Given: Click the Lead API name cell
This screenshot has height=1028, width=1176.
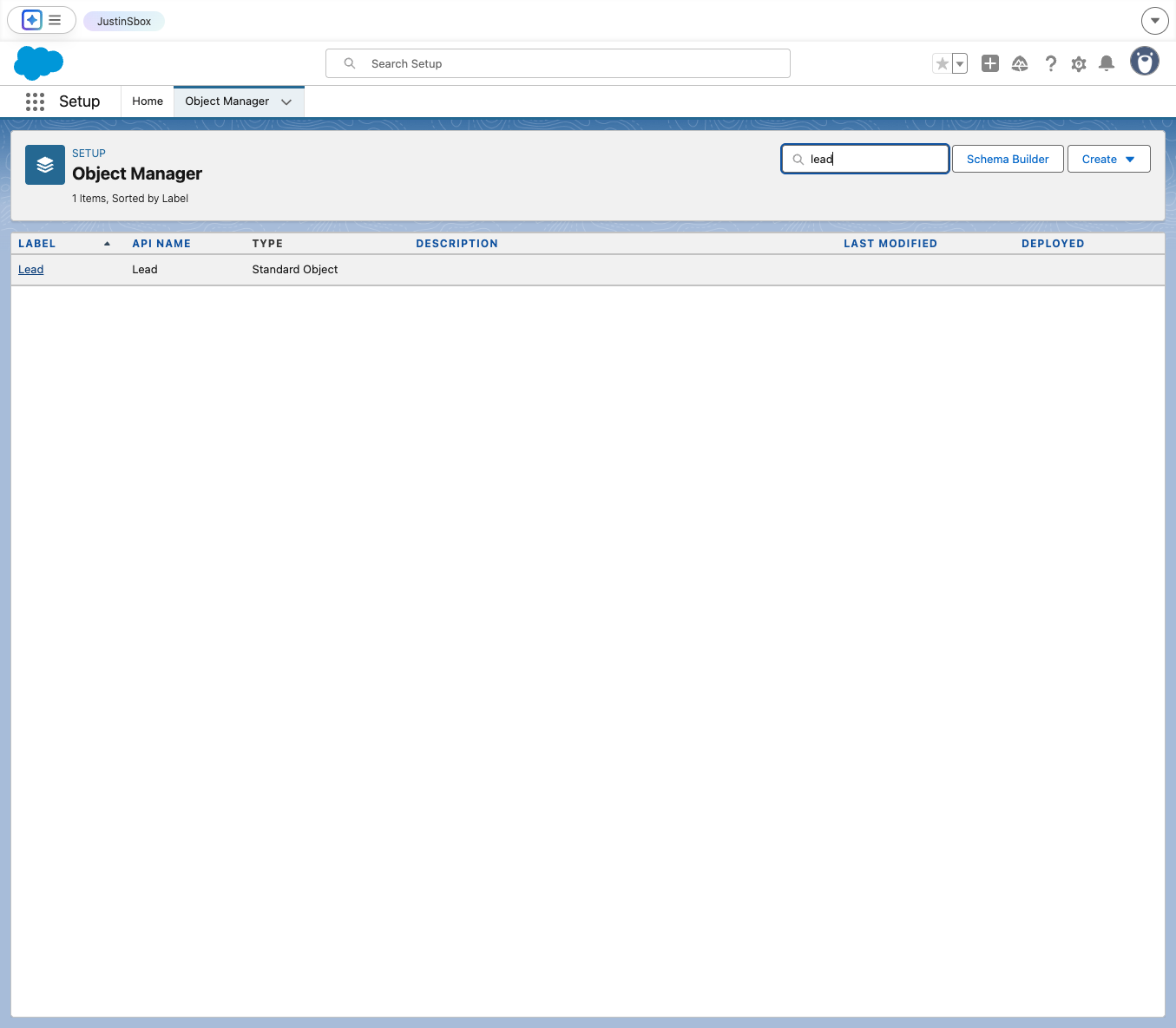Looking at the screenshot, I should [145, 270].
